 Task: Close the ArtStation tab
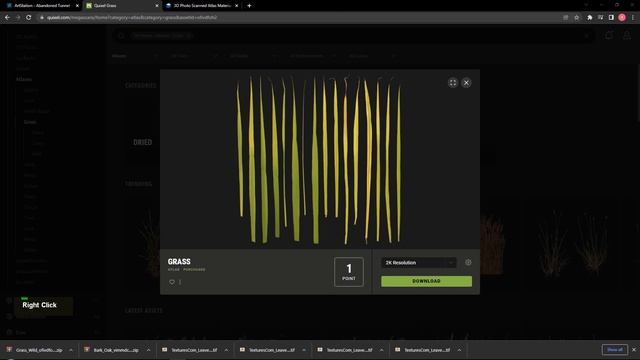(77, 6)
